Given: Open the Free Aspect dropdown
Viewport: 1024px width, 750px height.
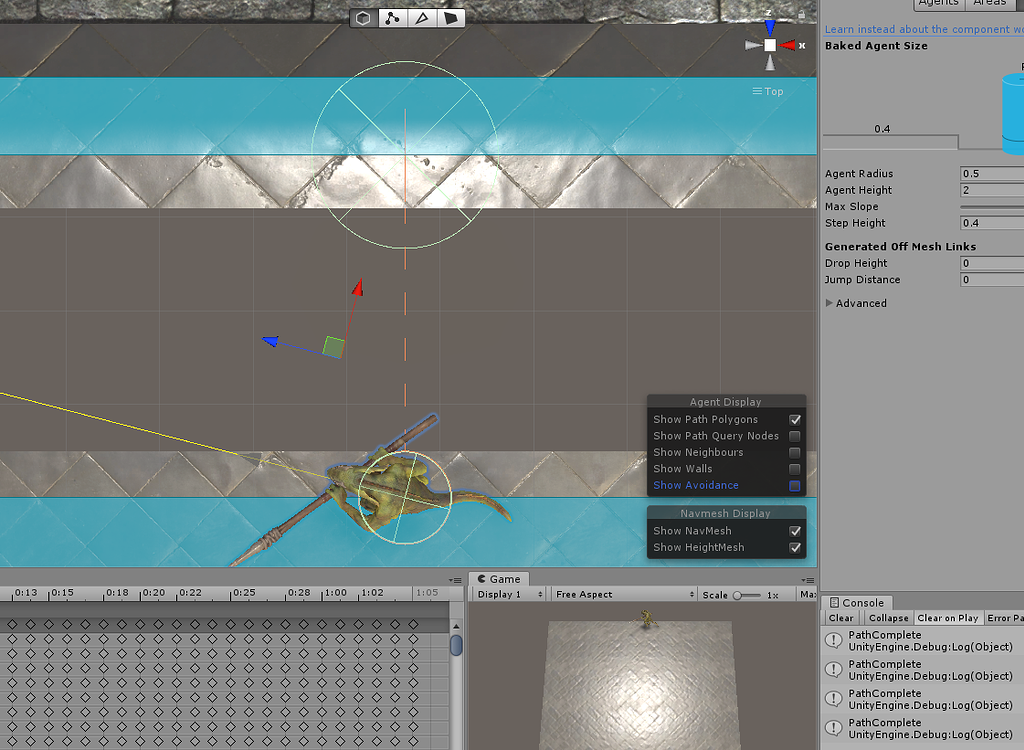Looking at the screenshot, I should pyautogui.click(x=623, y=594).
